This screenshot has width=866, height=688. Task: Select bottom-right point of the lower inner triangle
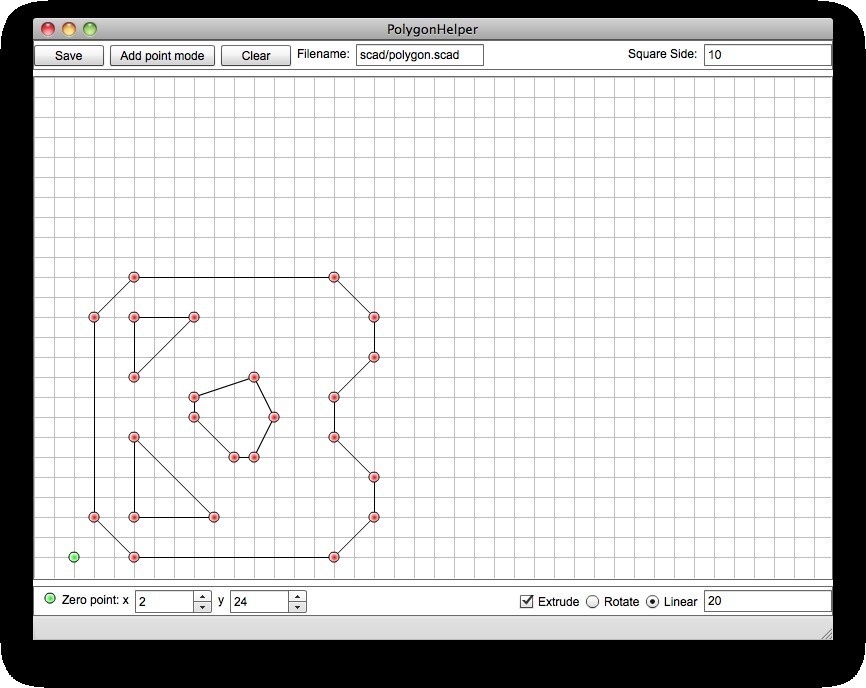(214, 517)
